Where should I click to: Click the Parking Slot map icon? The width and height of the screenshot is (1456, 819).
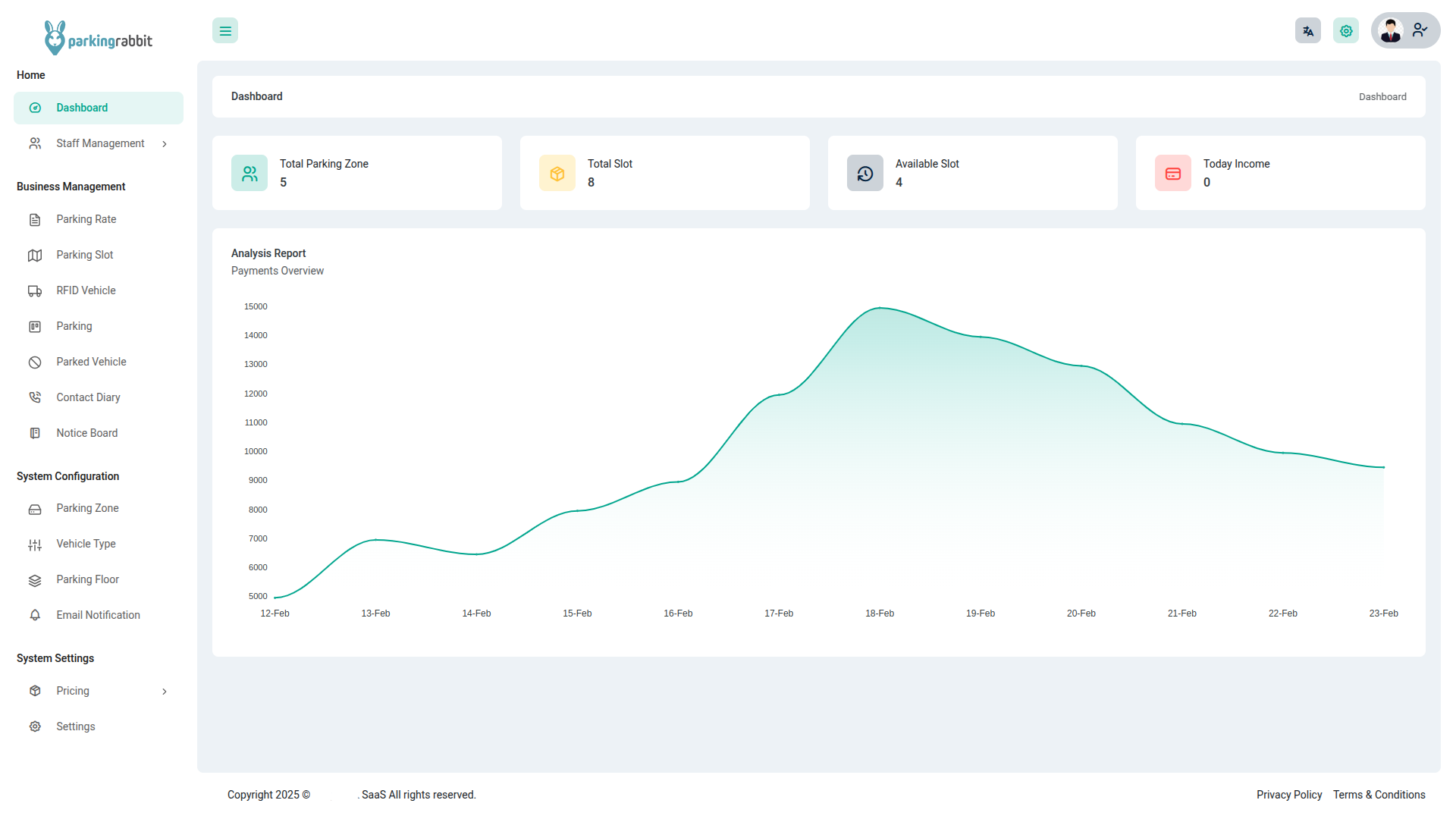point(35,256)
